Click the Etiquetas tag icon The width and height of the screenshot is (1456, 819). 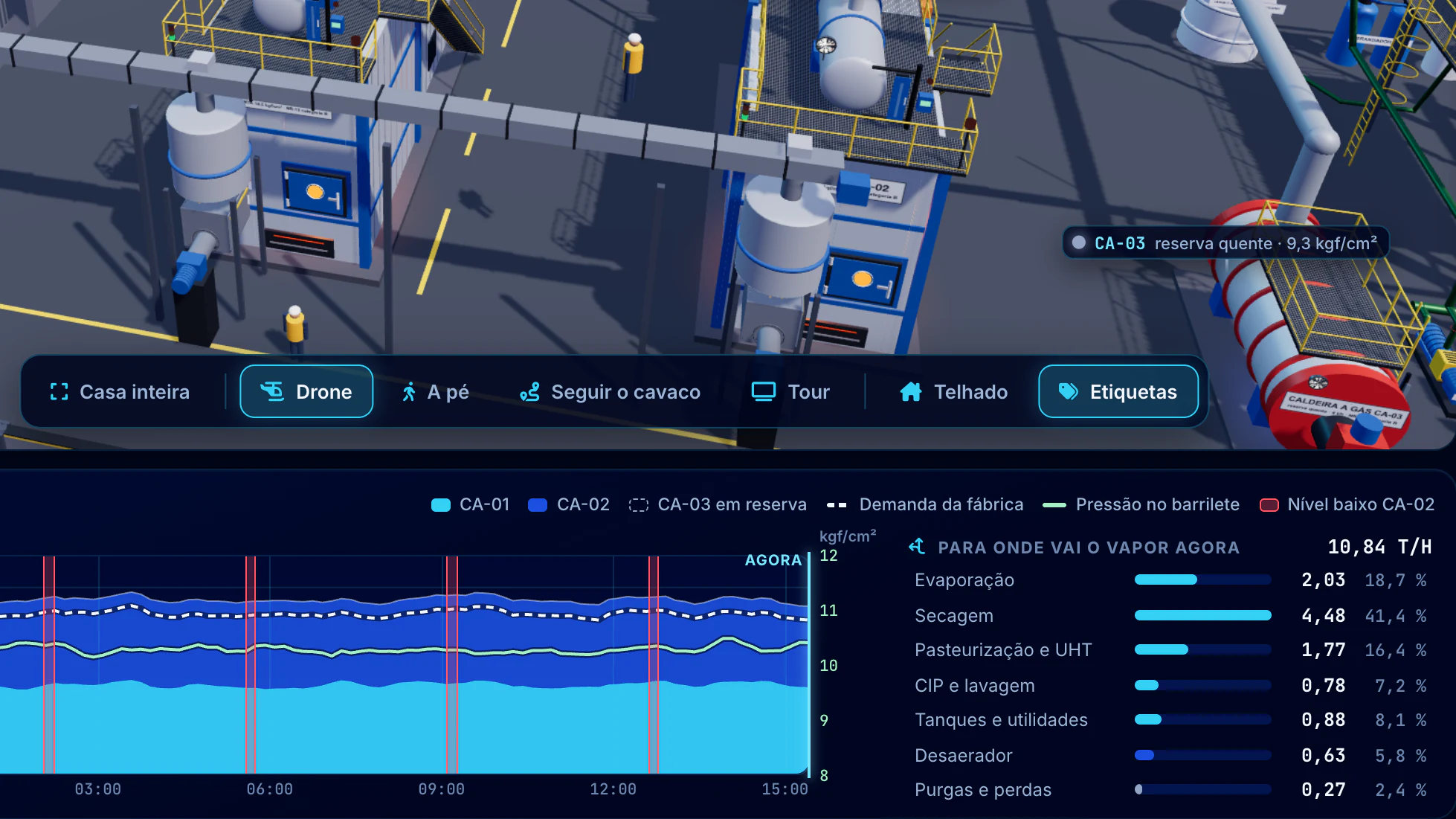[1069, 391]
